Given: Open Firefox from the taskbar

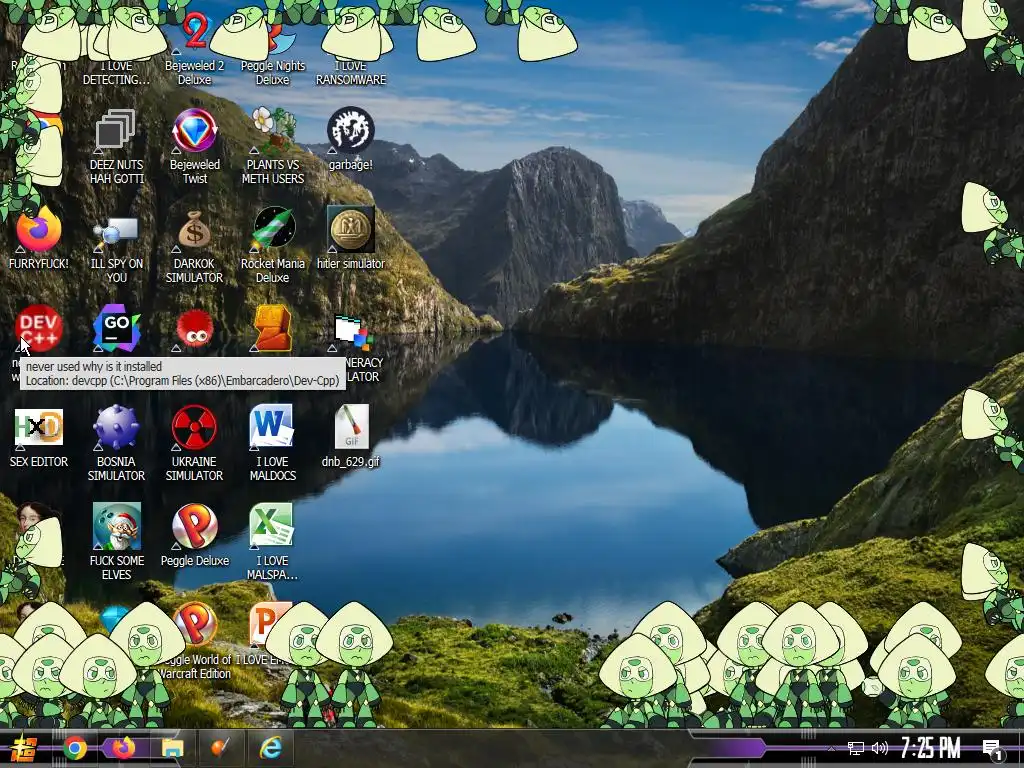Looking at the screenshot, I should [x=123, y=748].
